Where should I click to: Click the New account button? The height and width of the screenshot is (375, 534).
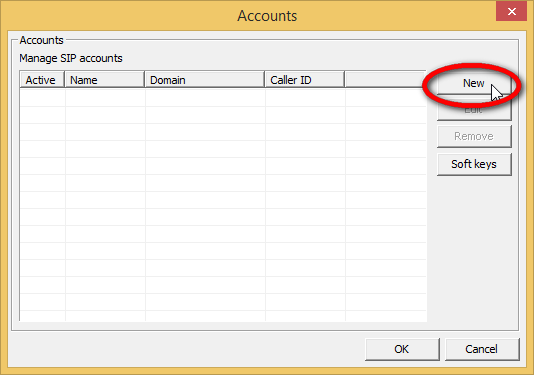pos(474,83)
